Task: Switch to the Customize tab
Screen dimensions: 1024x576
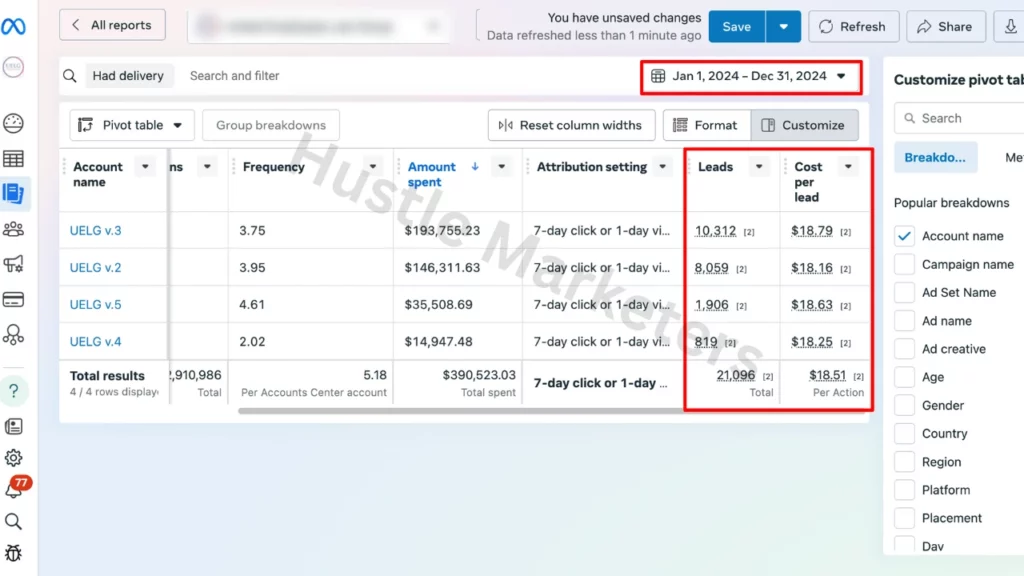Action: [x=804, y=125]
